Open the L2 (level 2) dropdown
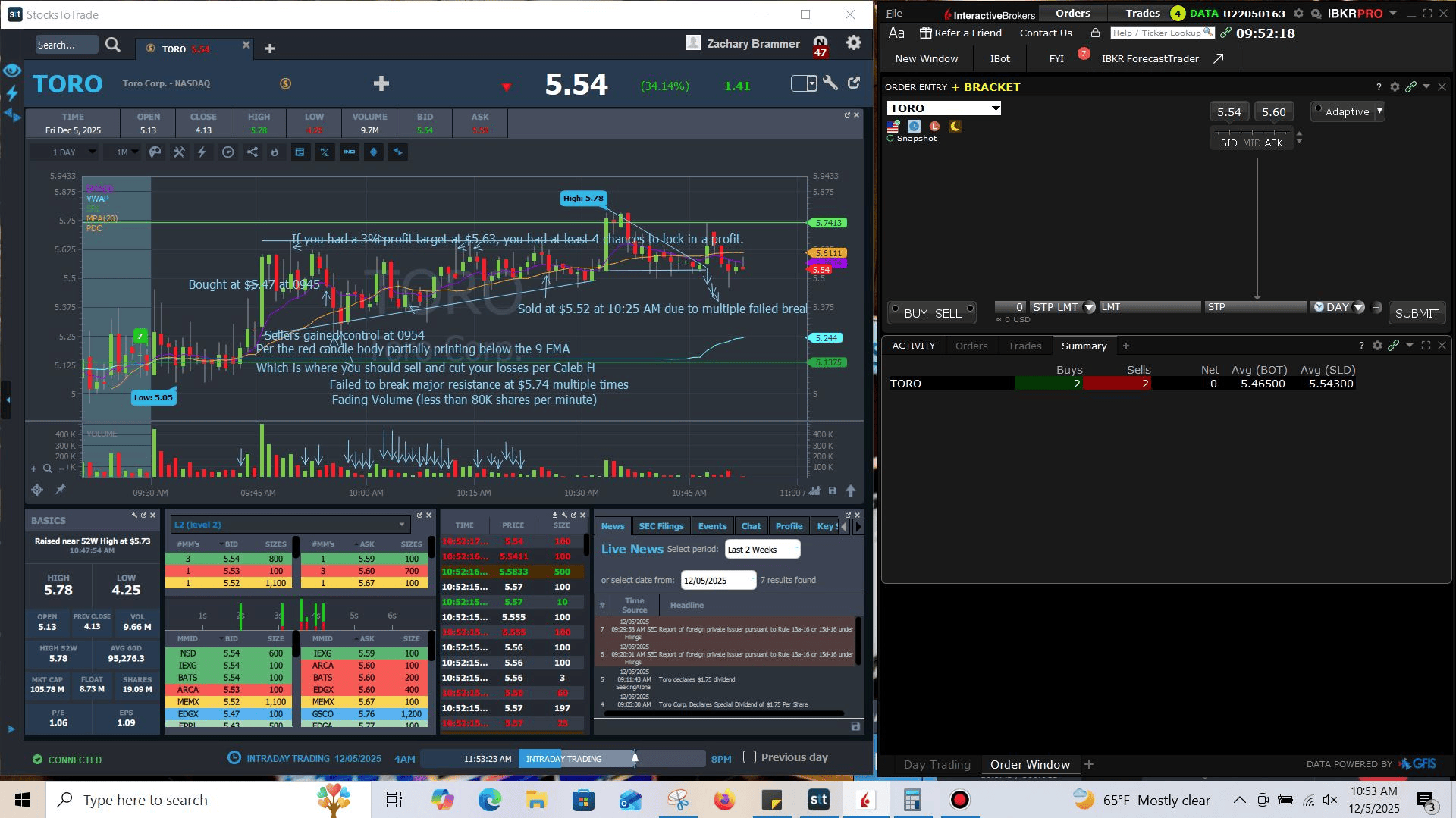This screenshot has height=818, width=1456. click(290, 525)
